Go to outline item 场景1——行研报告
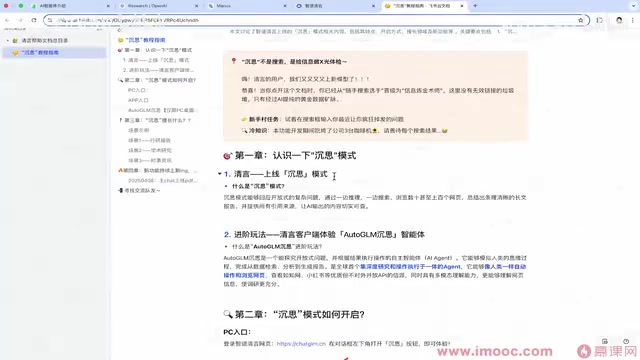The height and width of the screenshot is (360, 640). pyautogui.click(x=149, y=140)
